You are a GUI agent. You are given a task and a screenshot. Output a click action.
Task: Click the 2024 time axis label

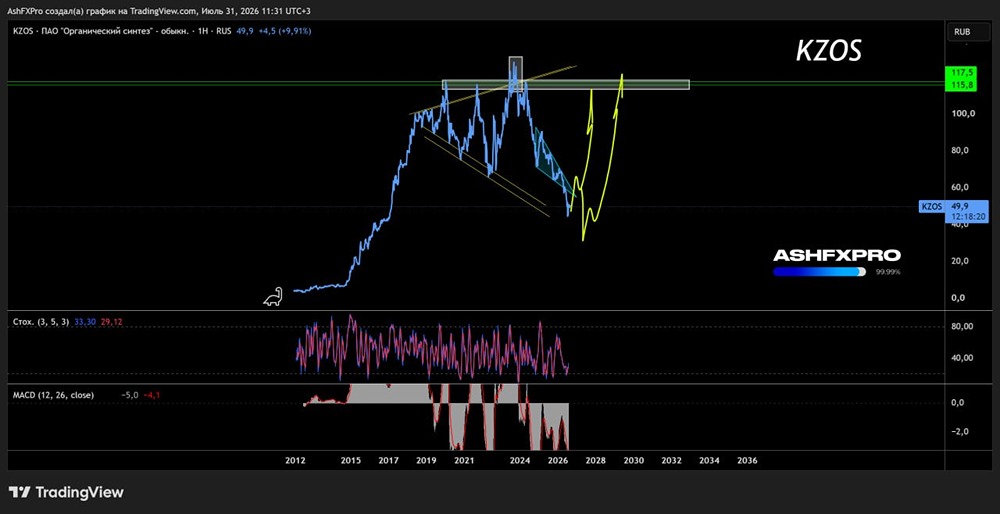520,460
